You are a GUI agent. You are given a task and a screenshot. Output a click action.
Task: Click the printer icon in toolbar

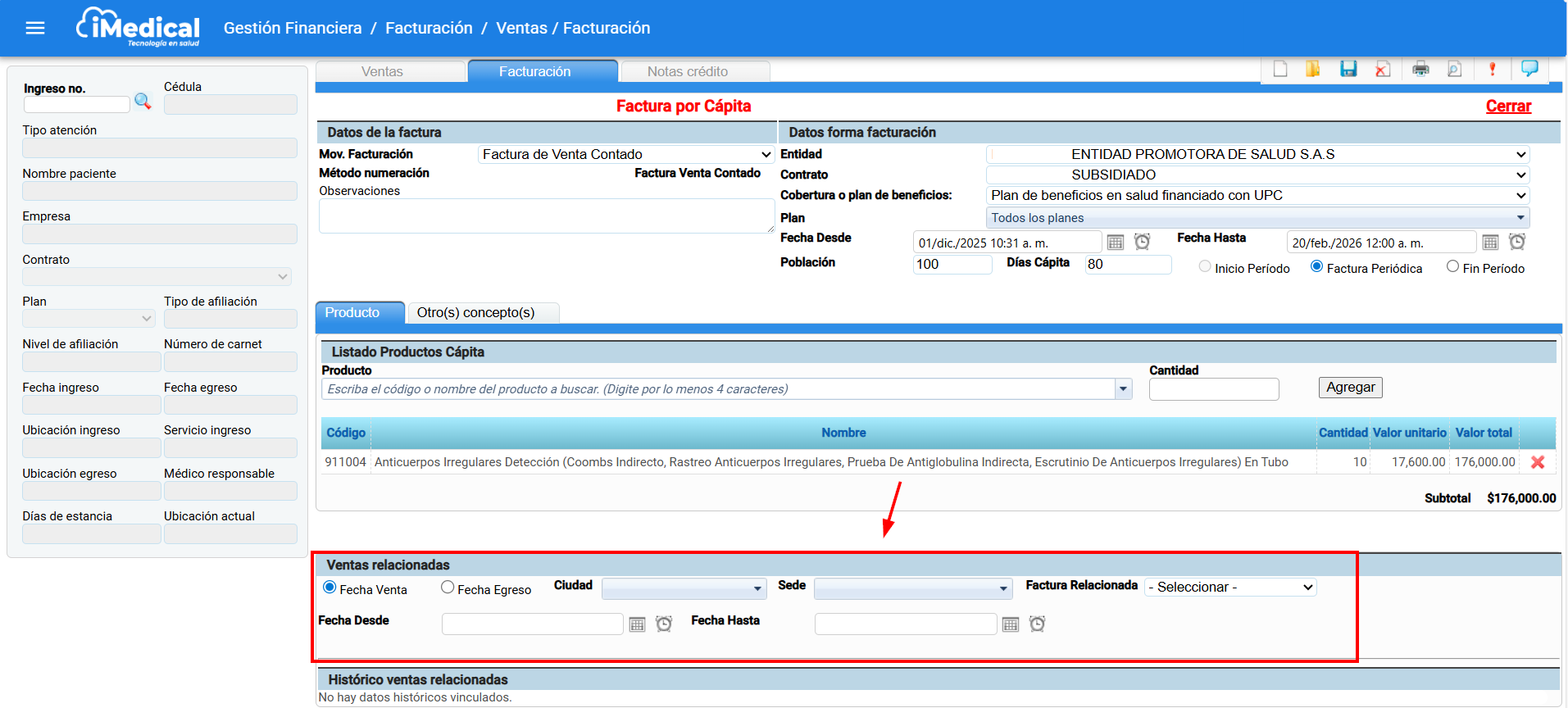(1420, 70)
